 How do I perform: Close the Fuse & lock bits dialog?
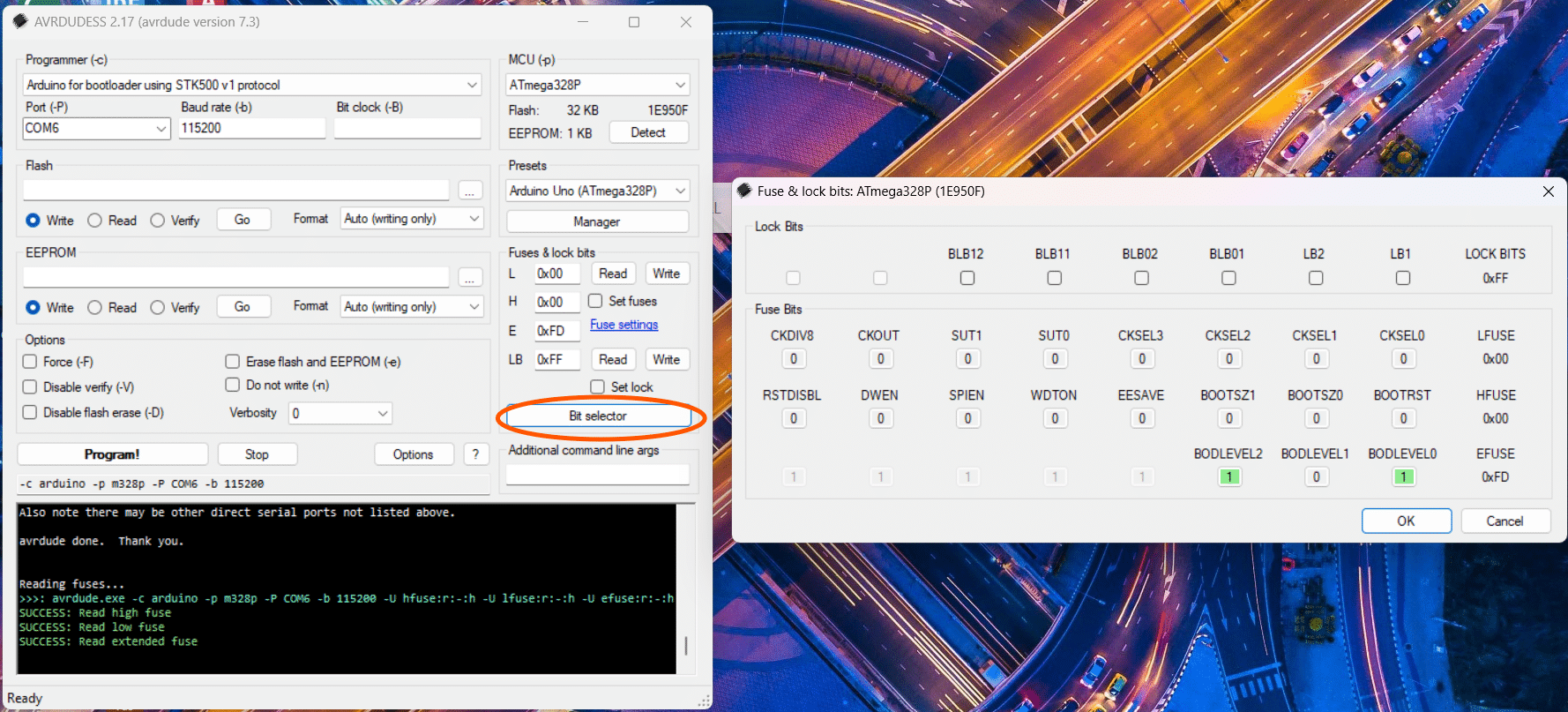(x=1548, y=191)
